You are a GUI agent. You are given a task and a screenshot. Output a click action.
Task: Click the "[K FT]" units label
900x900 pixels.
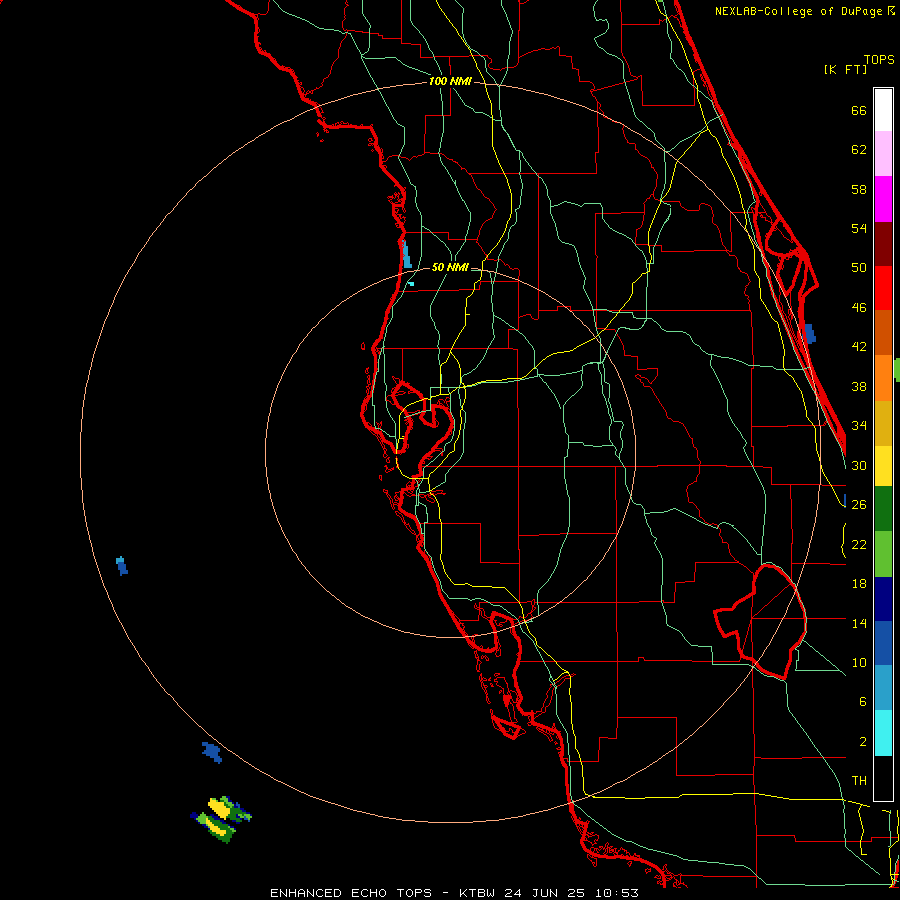845,69
